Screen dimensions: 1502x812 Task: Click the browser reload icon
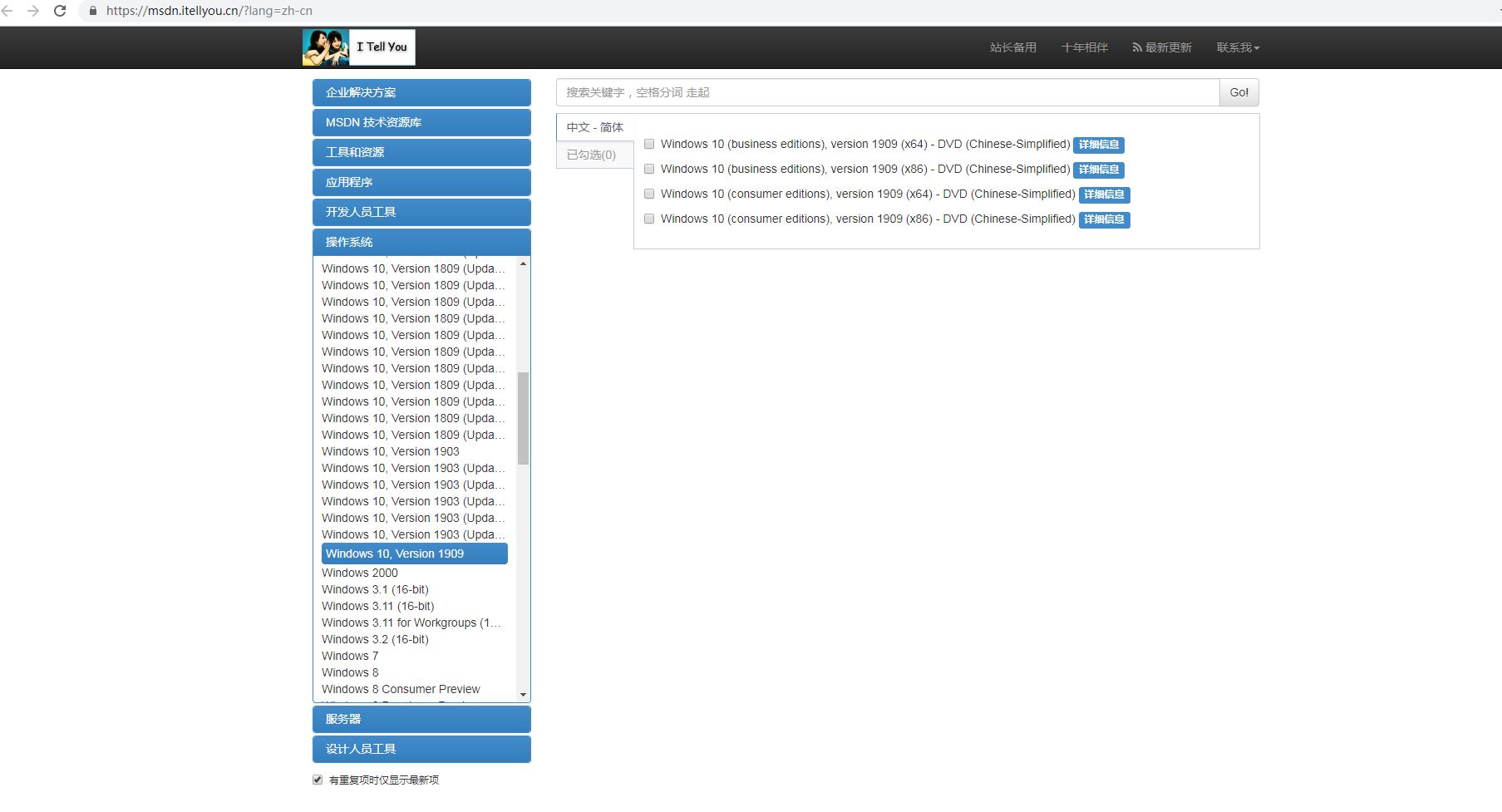click(60, 11)
